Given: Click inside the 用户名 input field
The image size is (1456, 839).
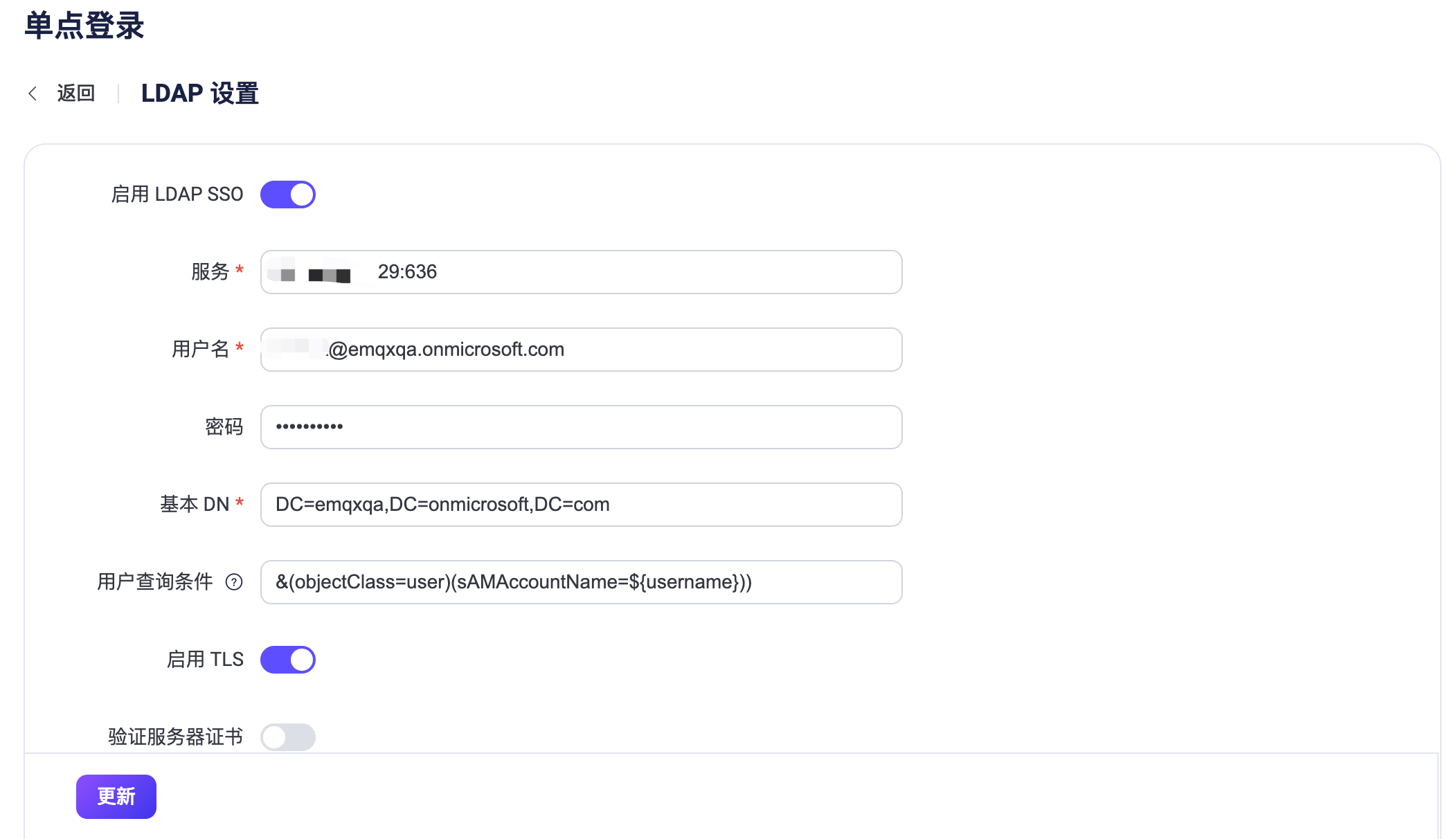Looking at the screenshot, I should (x=582, y=350).
